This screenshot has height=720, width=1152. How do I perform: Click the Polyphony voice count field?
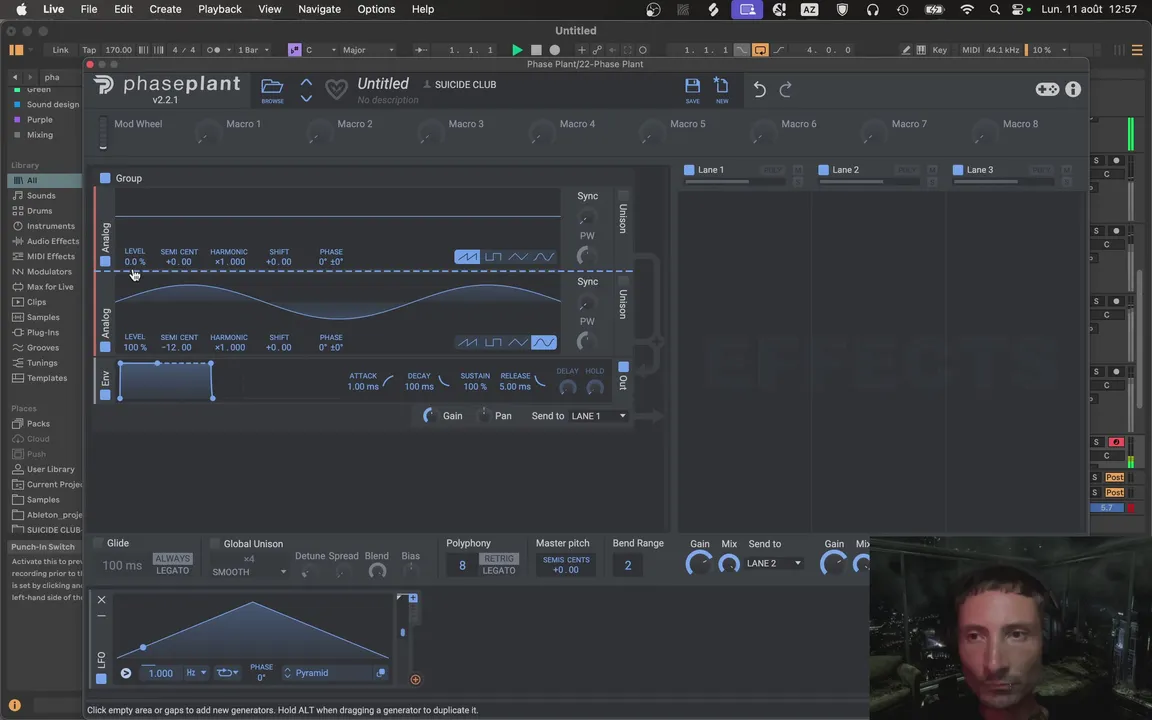462,565
